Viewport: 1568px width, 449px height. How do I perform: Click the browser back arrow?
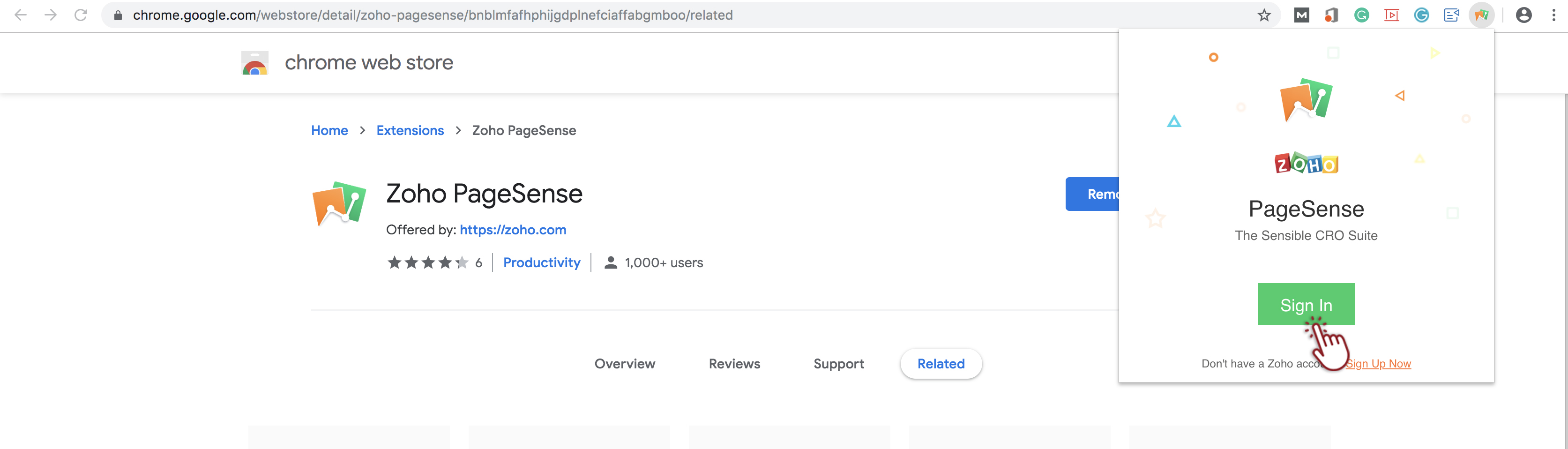[x=21, y=15]
